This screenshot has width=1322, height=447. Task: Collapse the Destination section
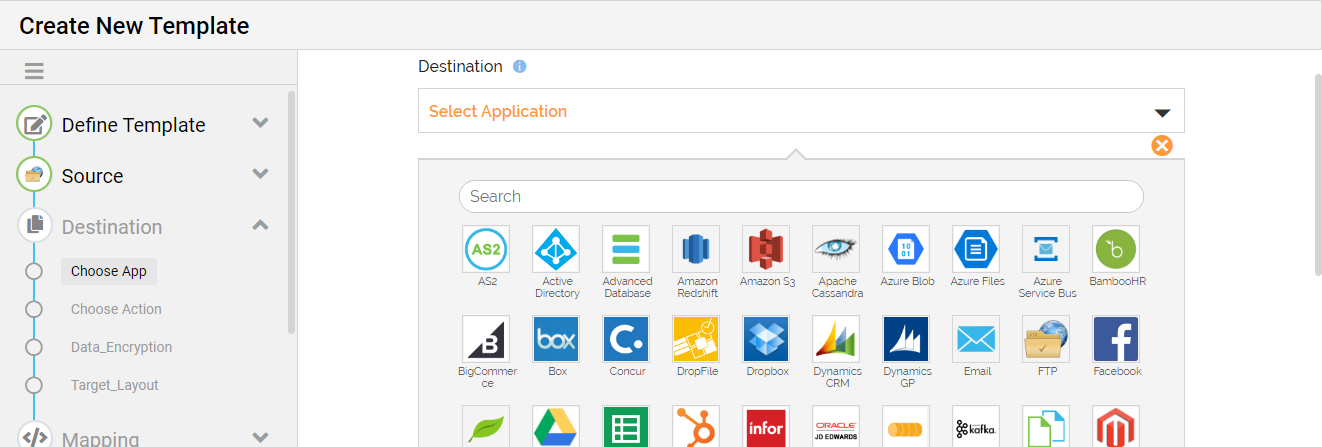pyautogui.click(x=260, y=226)
